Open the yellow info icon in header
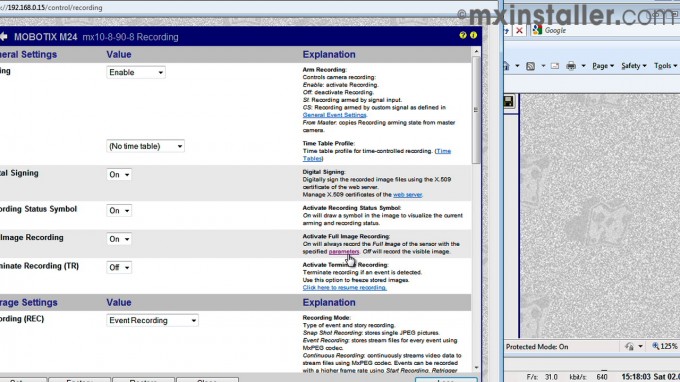 pyautogui.click(x=473, y=35)
